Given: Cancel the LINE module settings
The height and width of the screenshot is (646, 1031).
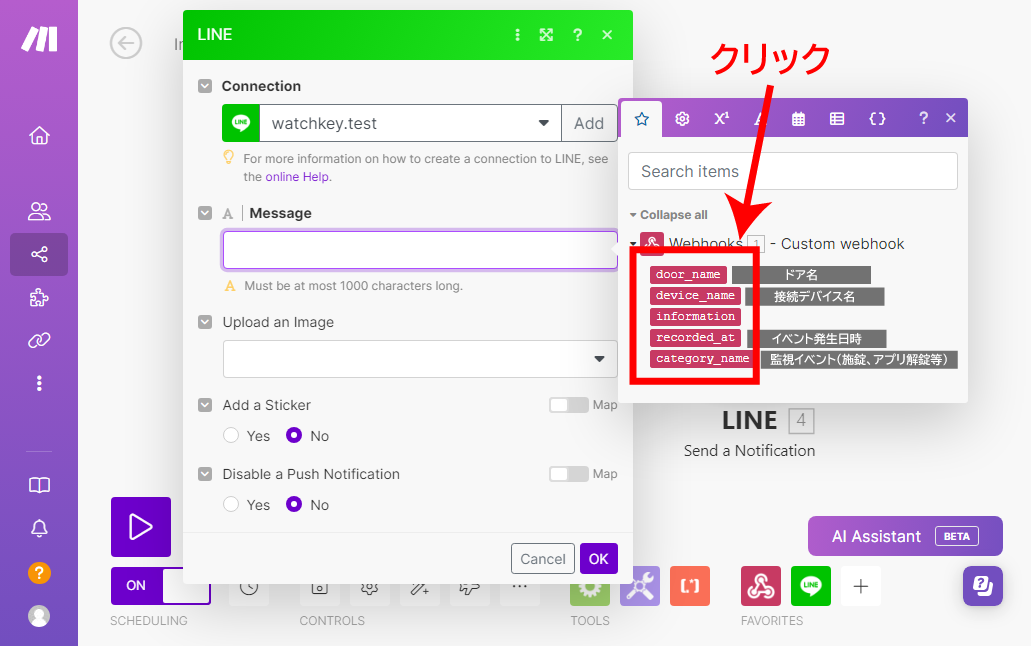Looking at the screenshot, I should (543, 559).
